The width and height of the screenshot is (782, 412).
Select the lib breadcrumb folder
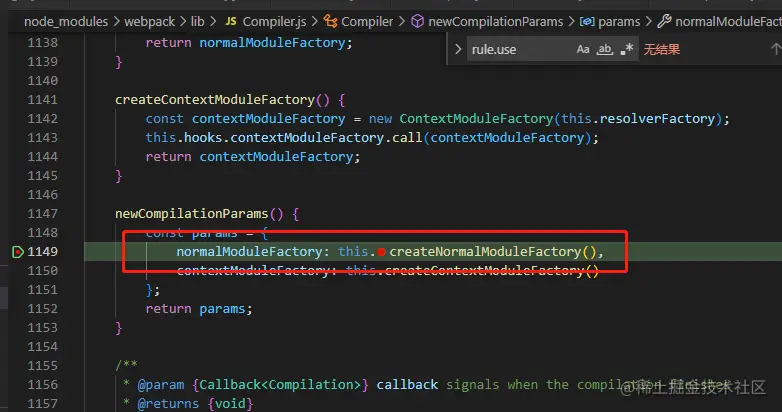click(197, 21)
